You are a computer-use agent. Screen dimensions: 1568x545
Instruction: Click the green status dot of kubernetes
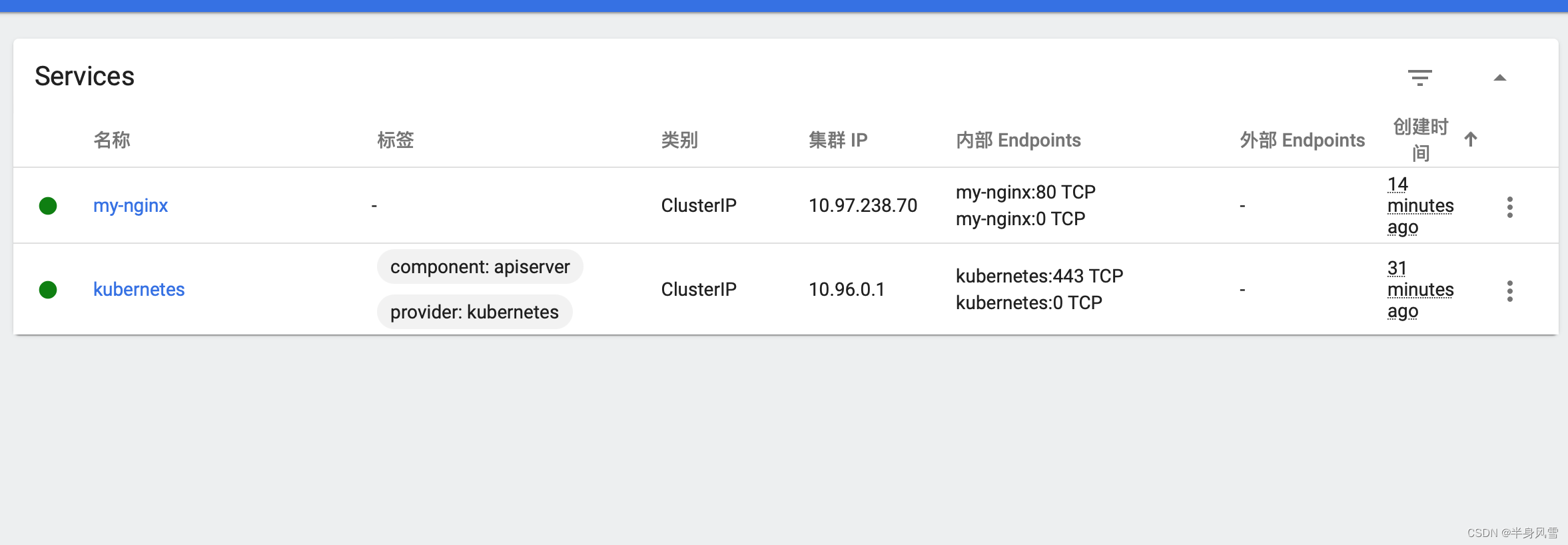pyautogui.click(x=48, y=290)
